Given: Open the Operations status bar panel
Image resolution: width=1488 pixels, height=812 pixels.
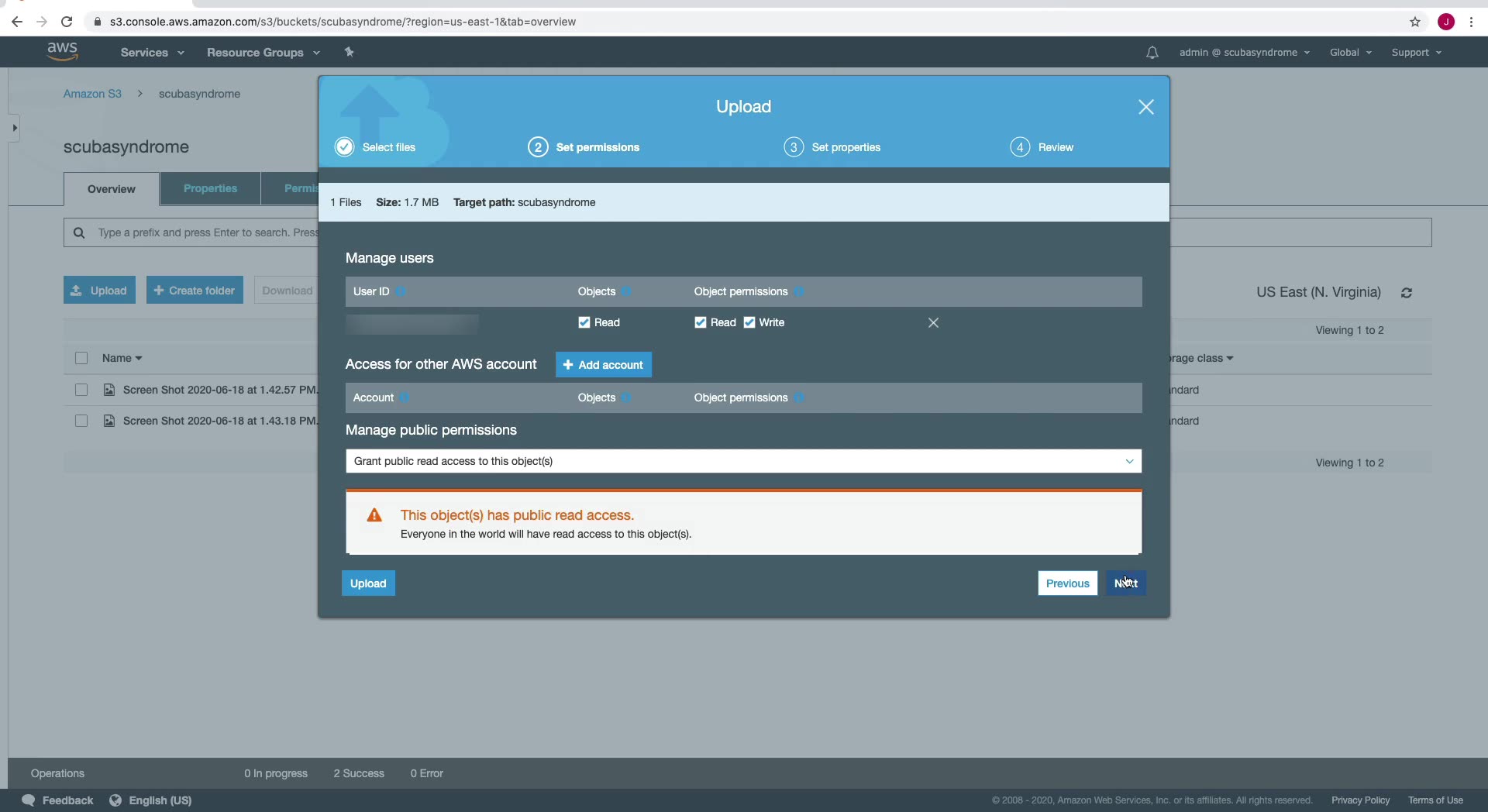Looking at the screenshot, I should pos(57,773).
